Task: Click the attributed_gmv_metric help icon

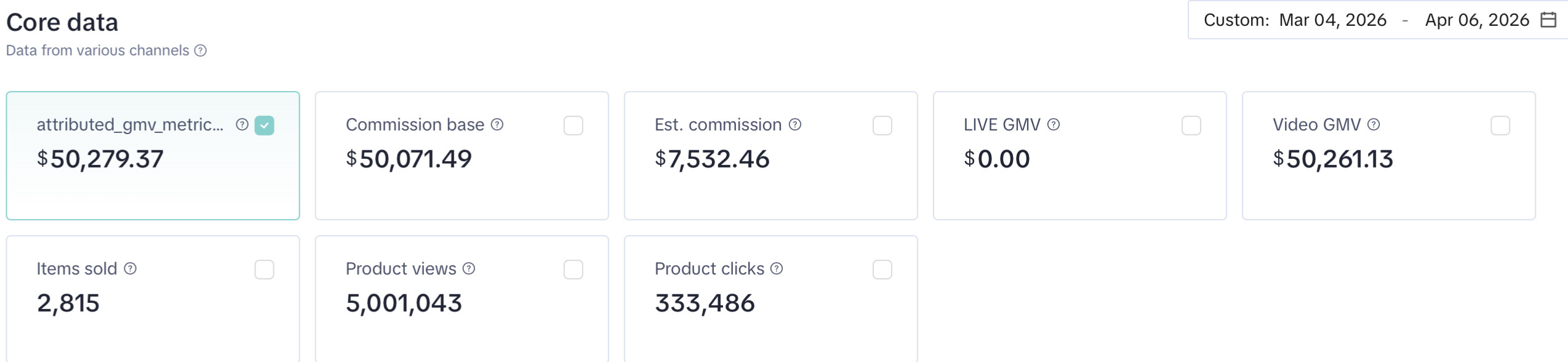Action: (241, 126)
